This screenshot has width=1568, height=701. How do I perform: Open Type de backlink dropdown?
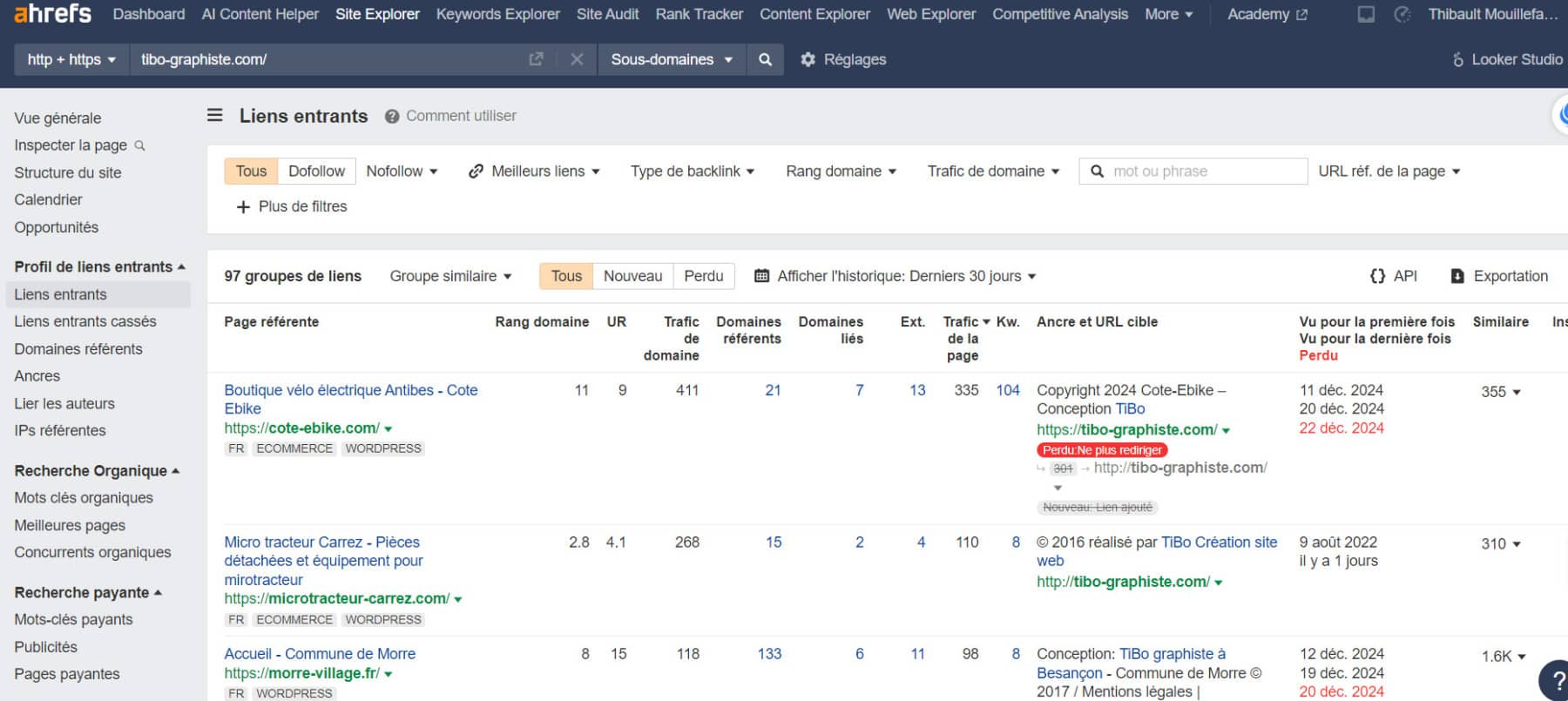(693, 171)
